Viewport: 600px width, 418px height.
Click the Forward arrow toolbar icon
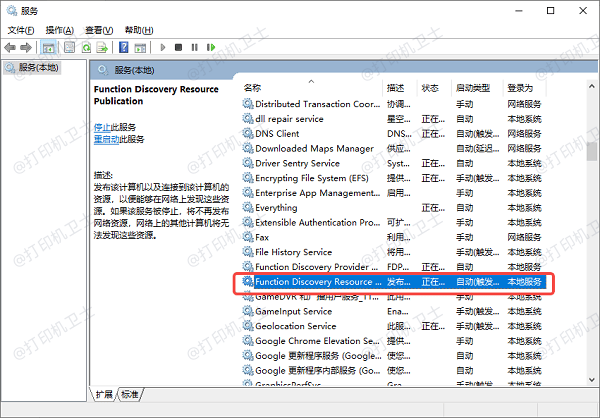(x=26, y=47)
